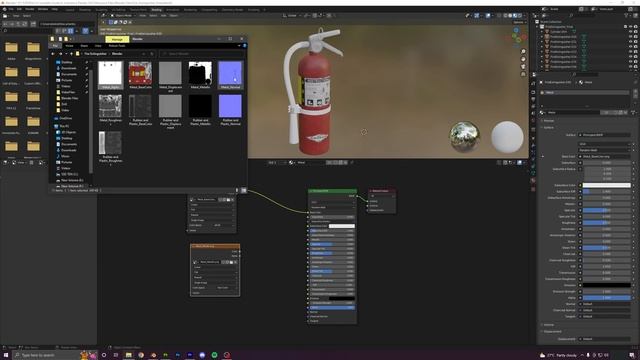Open the Output properties tab icon
This screenshot has width=640, height=360.
click(533, 99)
